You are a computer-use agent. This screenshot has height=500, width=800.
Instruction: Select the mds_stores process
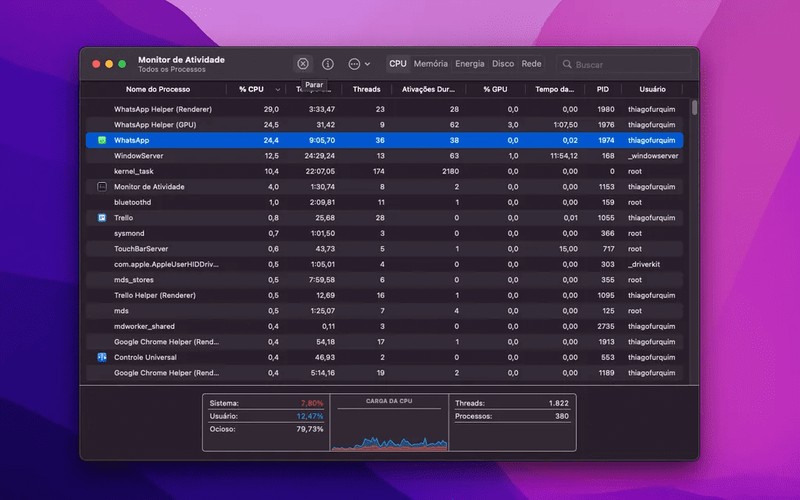[134, 280]
